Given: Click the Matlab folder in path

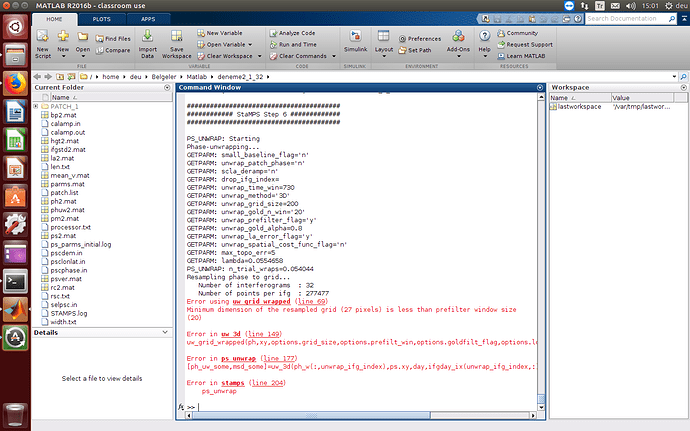Looking at the screenshot, I should (x=196, y=77).
